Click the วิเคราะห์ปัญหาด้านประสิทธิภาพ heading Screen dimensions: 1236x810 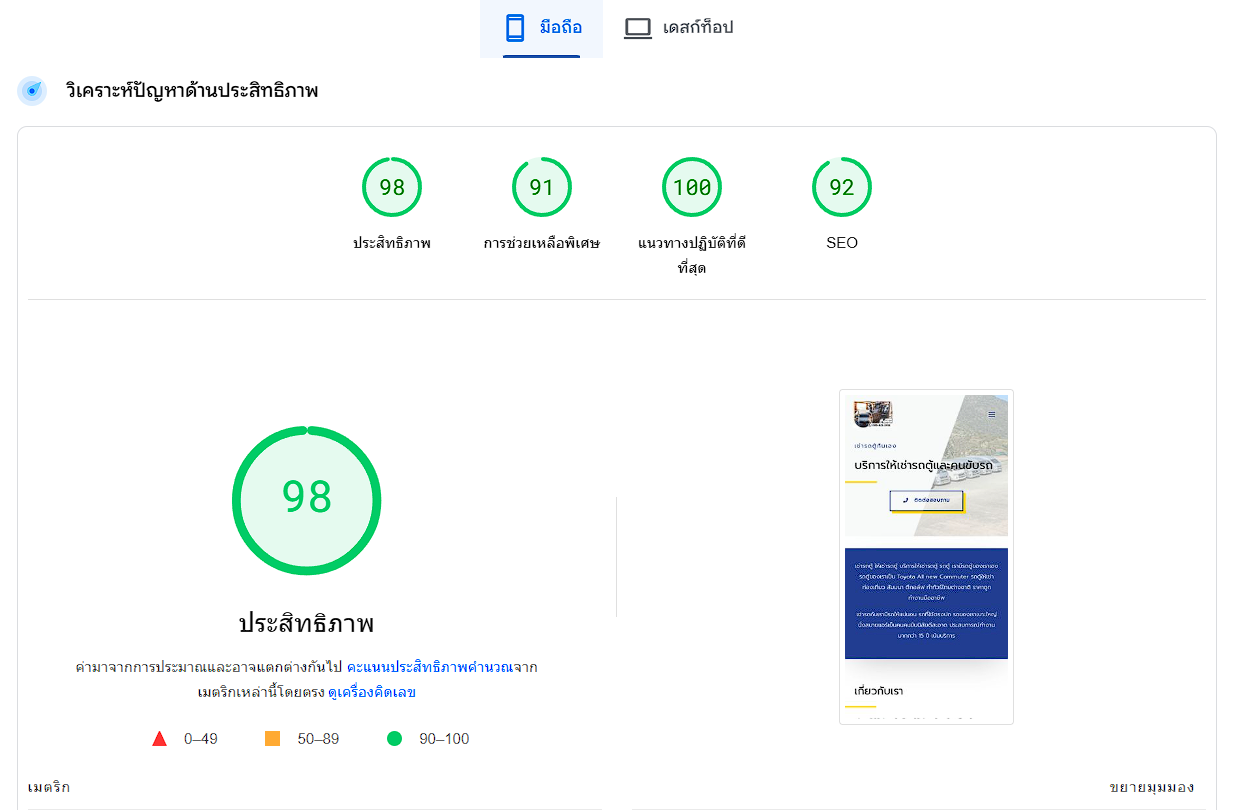[x=192, y=91]
